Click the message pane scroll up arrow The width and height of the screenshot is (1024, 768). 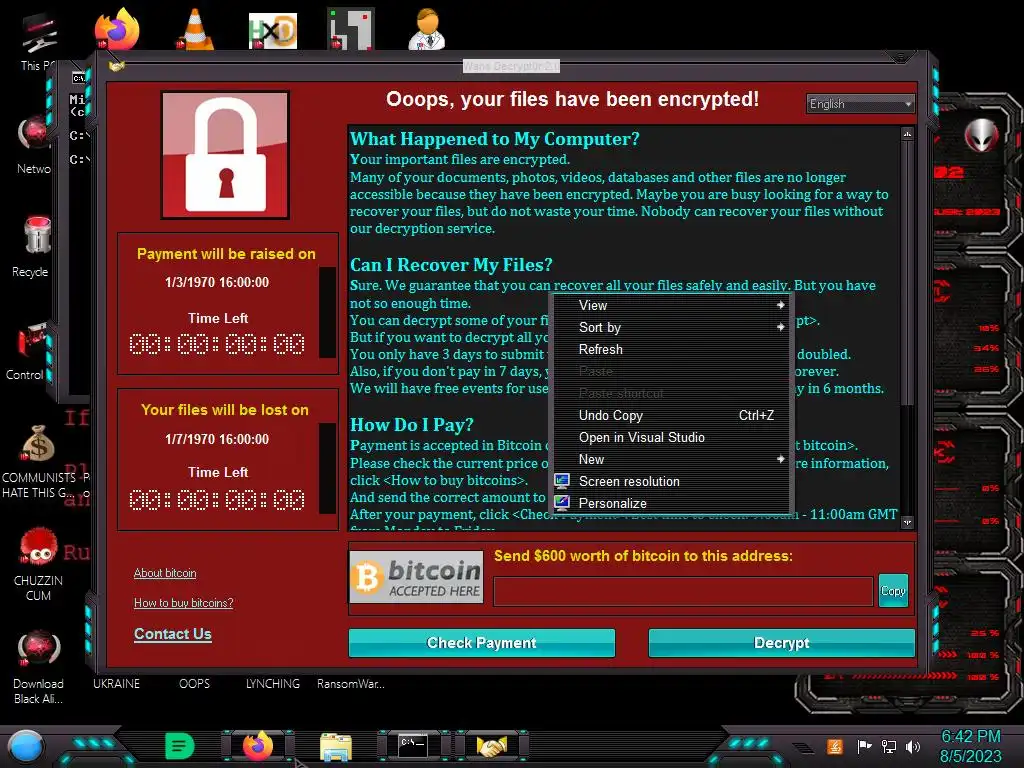pyautogui.click(x=907, y=134)
